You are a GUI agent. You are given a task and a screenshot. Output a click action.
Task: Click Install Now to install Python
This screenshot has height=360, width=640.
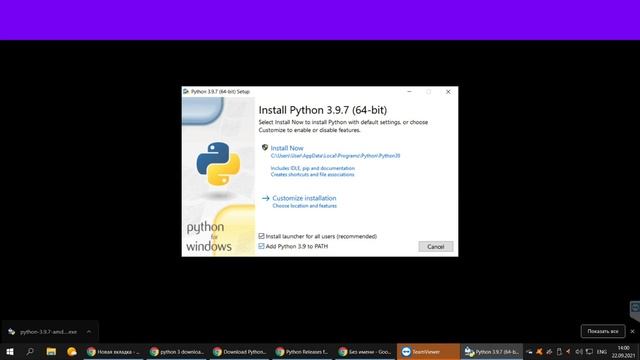click(287, 148)
